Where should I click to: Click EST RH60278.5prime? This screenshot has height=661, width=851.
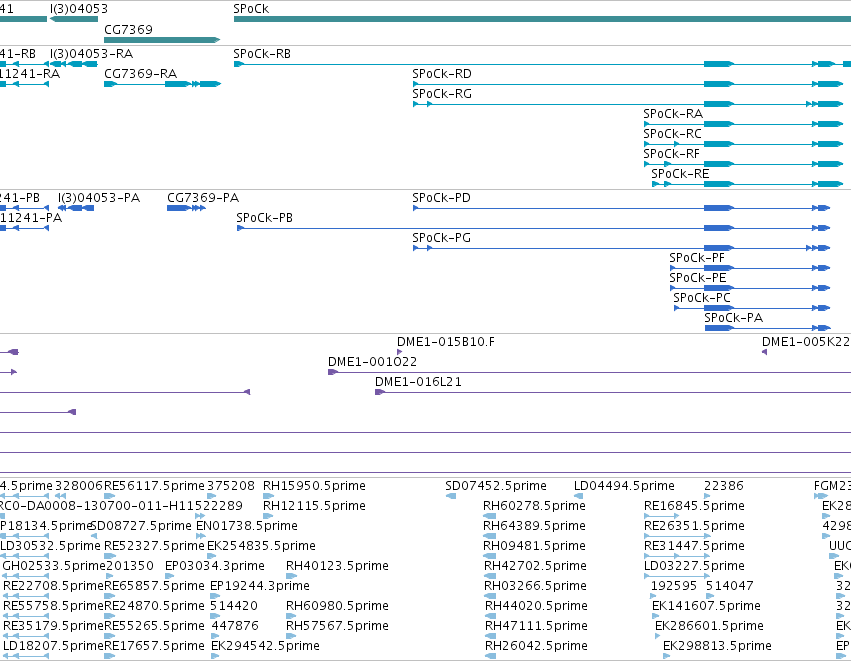pos(535,506)
